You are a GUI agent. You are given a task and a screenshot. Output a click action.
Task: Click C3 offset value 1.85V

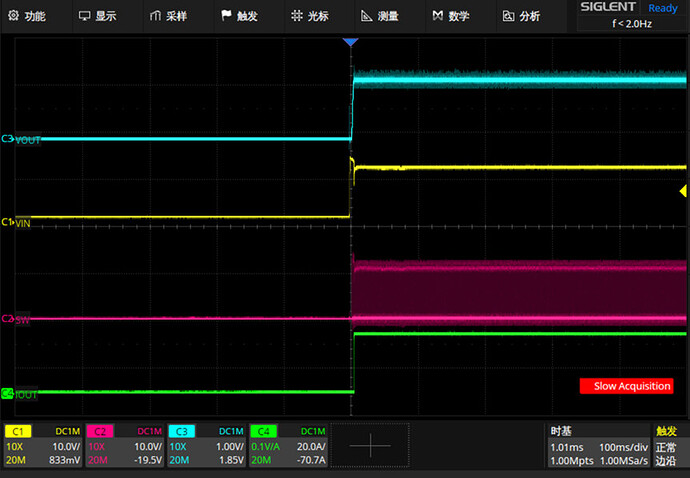[231, 460]
